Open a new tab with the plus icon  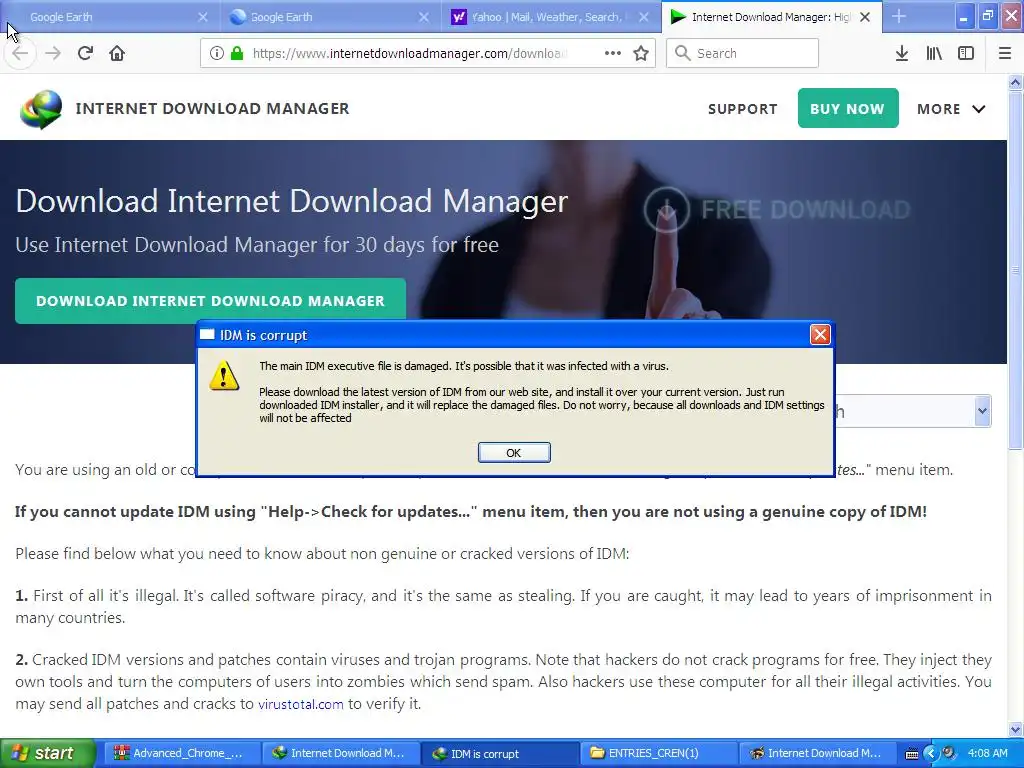pos(899,16)
